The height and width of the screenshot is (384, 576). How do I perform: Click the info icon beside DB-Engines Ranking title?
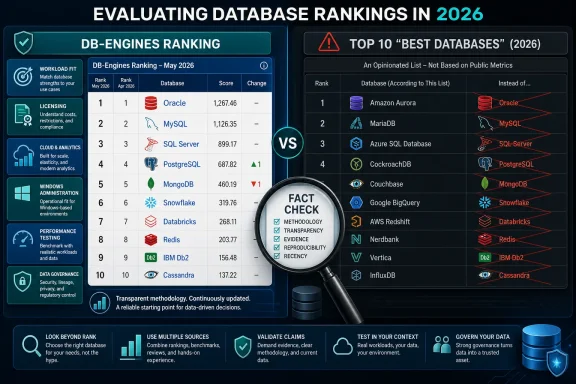(x=264, y=66)
